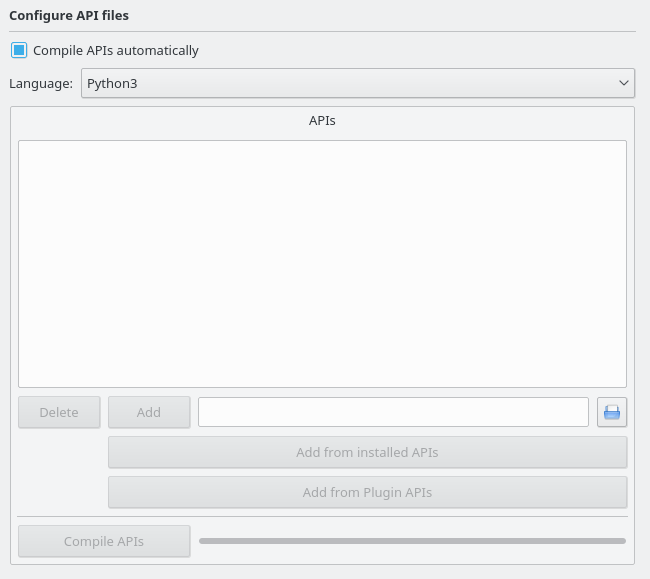
Task: Focus the API file path input field
Action: (393, 412)
